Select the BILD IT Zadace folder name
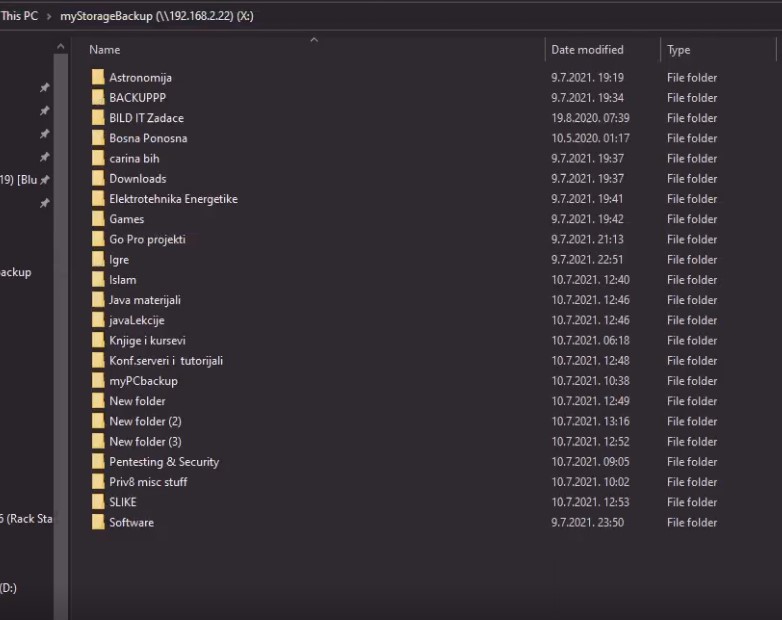This screenshot has height=620, width=782. click(146, 118)
